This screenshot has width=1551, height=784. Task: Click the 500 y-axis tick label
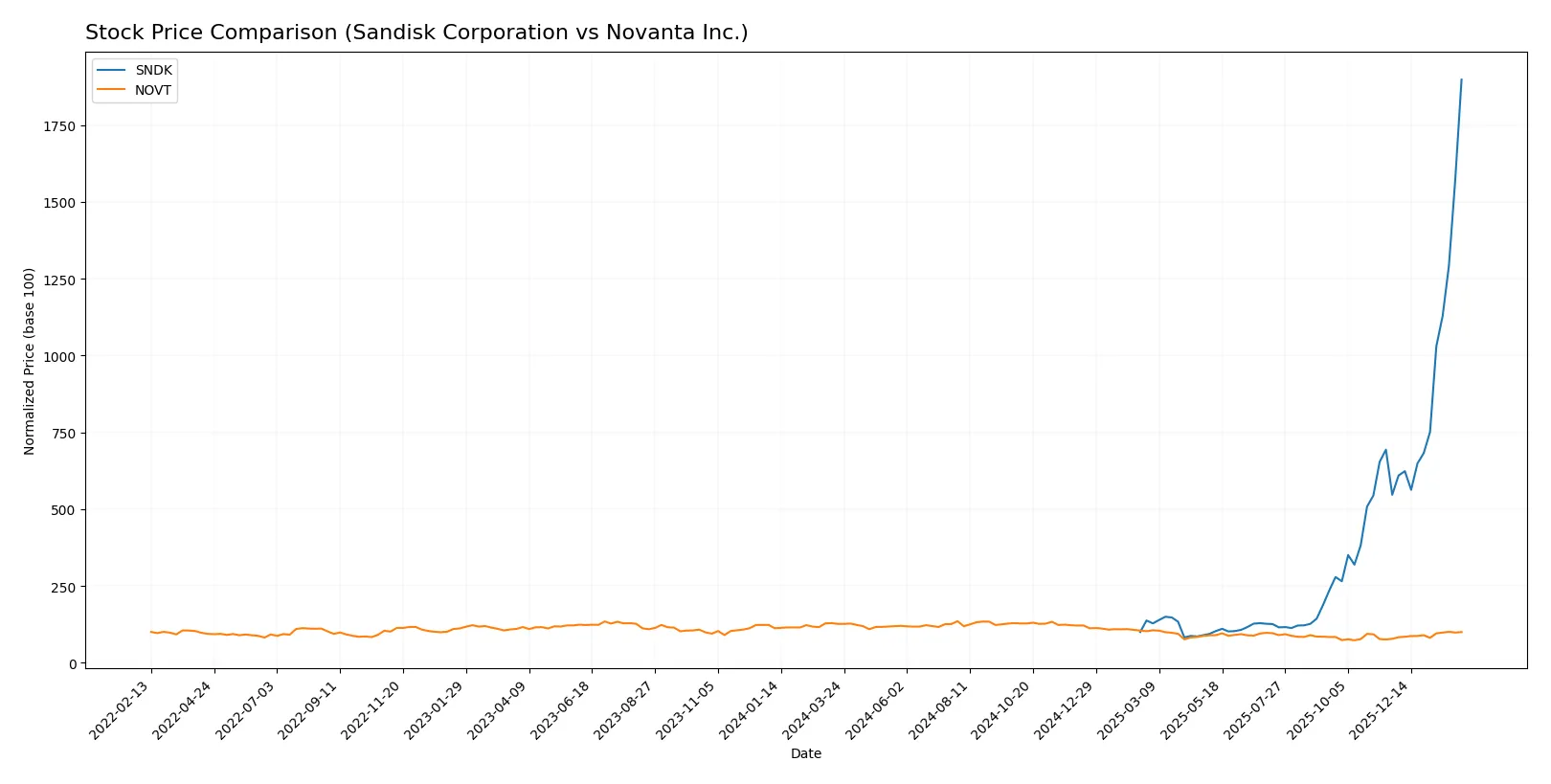tap(63, 510)
